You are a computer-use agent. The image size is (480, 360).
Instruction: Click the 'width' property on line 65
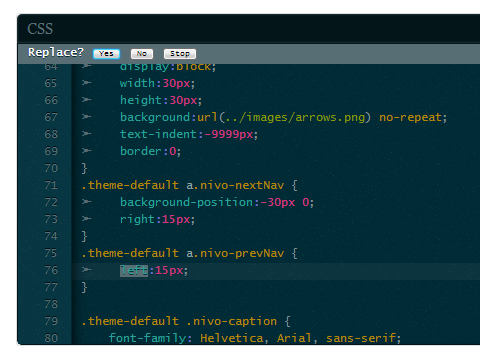pos(137,83)
